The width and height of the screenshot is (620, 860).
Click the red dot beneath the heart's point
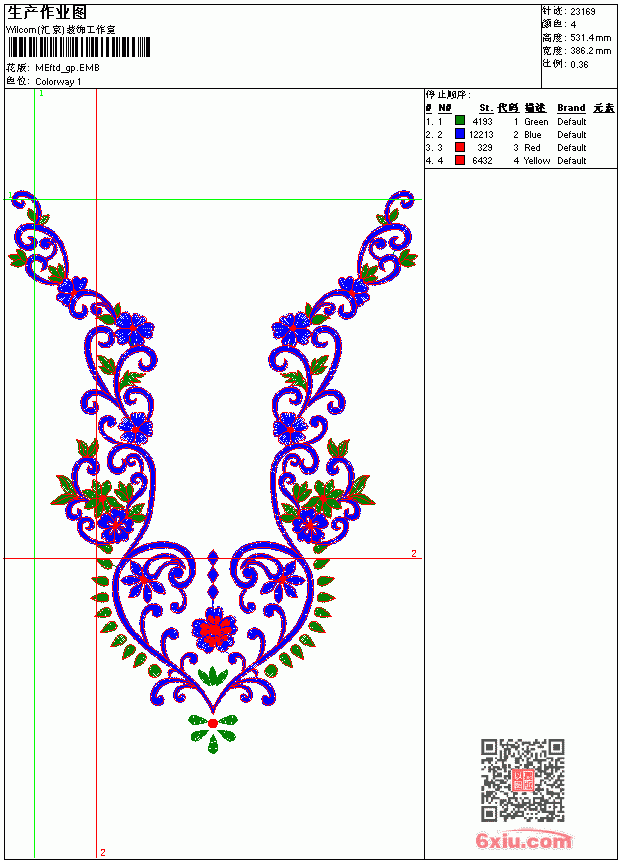(x=213, y=723)
